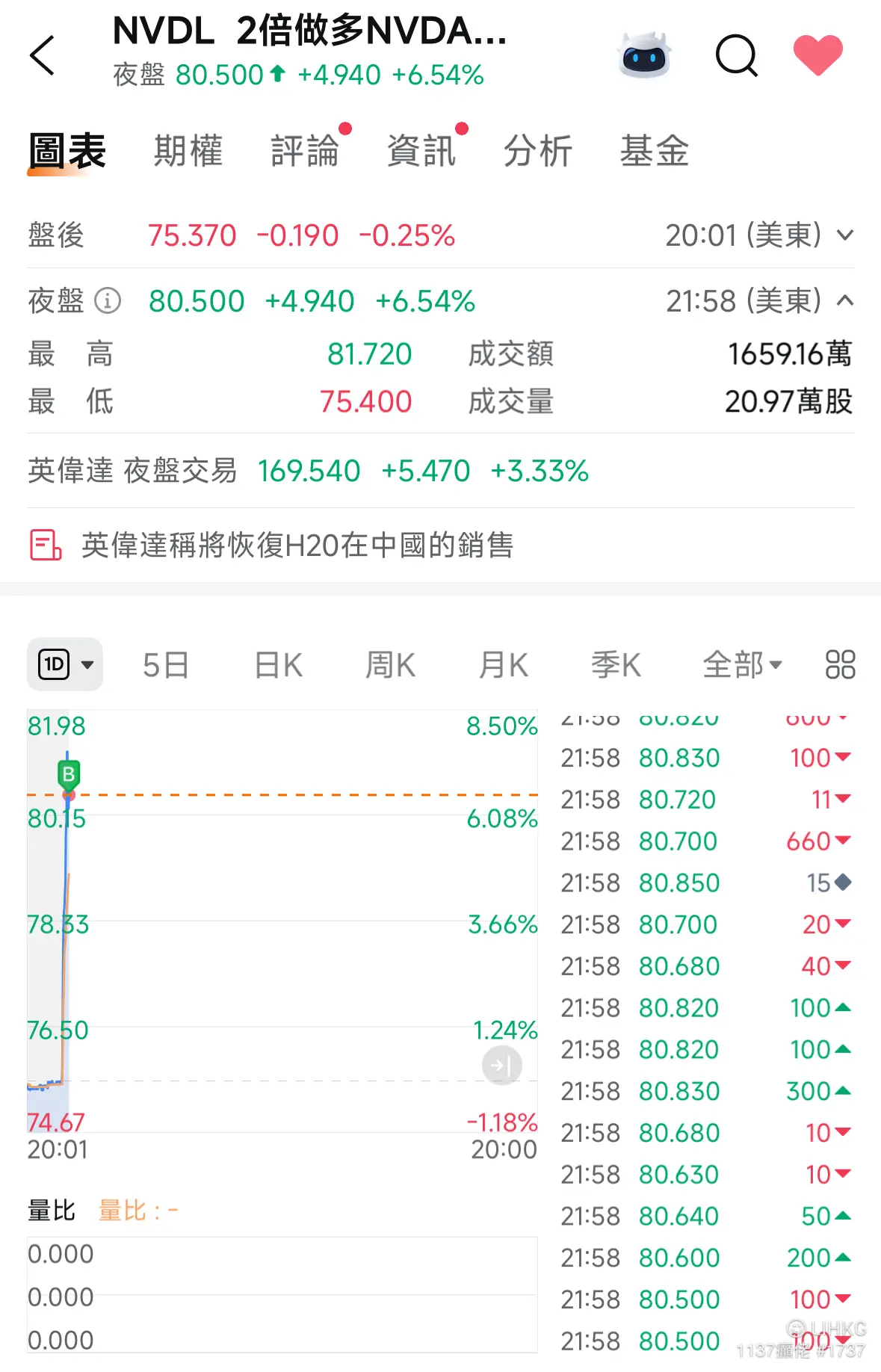Select the 80.640 trade with volume 50
Image resolution: width=881 pixels, height=1372 pixels.
coord(706,1217)
